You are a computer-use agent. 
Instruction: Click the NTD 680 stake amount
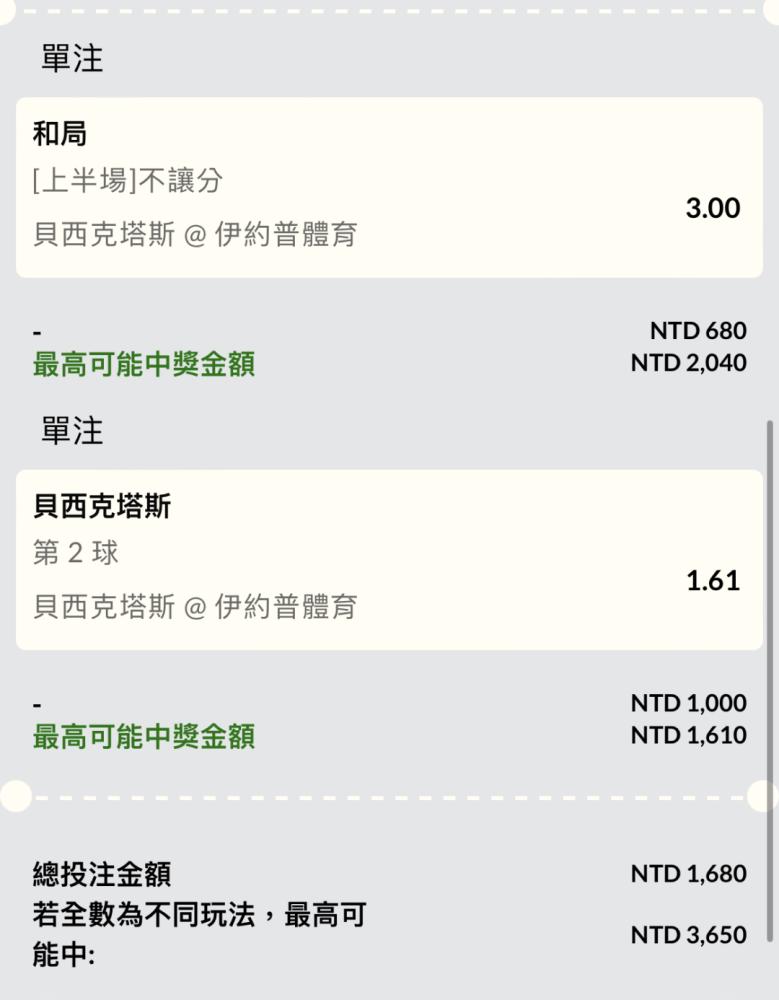pyautogui.click(x=698, y=331)
